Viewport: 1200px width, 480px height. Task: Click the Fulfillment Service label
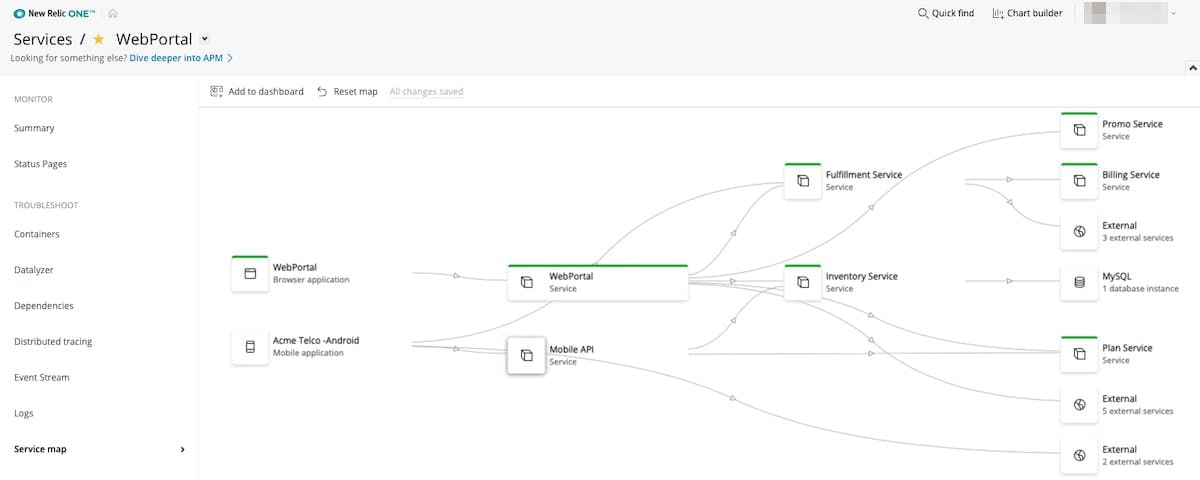point(864,174)
